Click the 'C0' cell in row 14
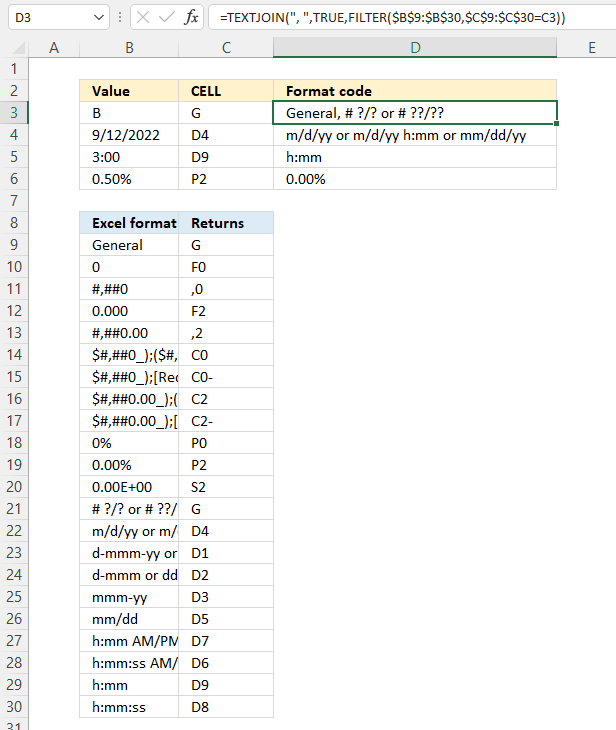 226,355
